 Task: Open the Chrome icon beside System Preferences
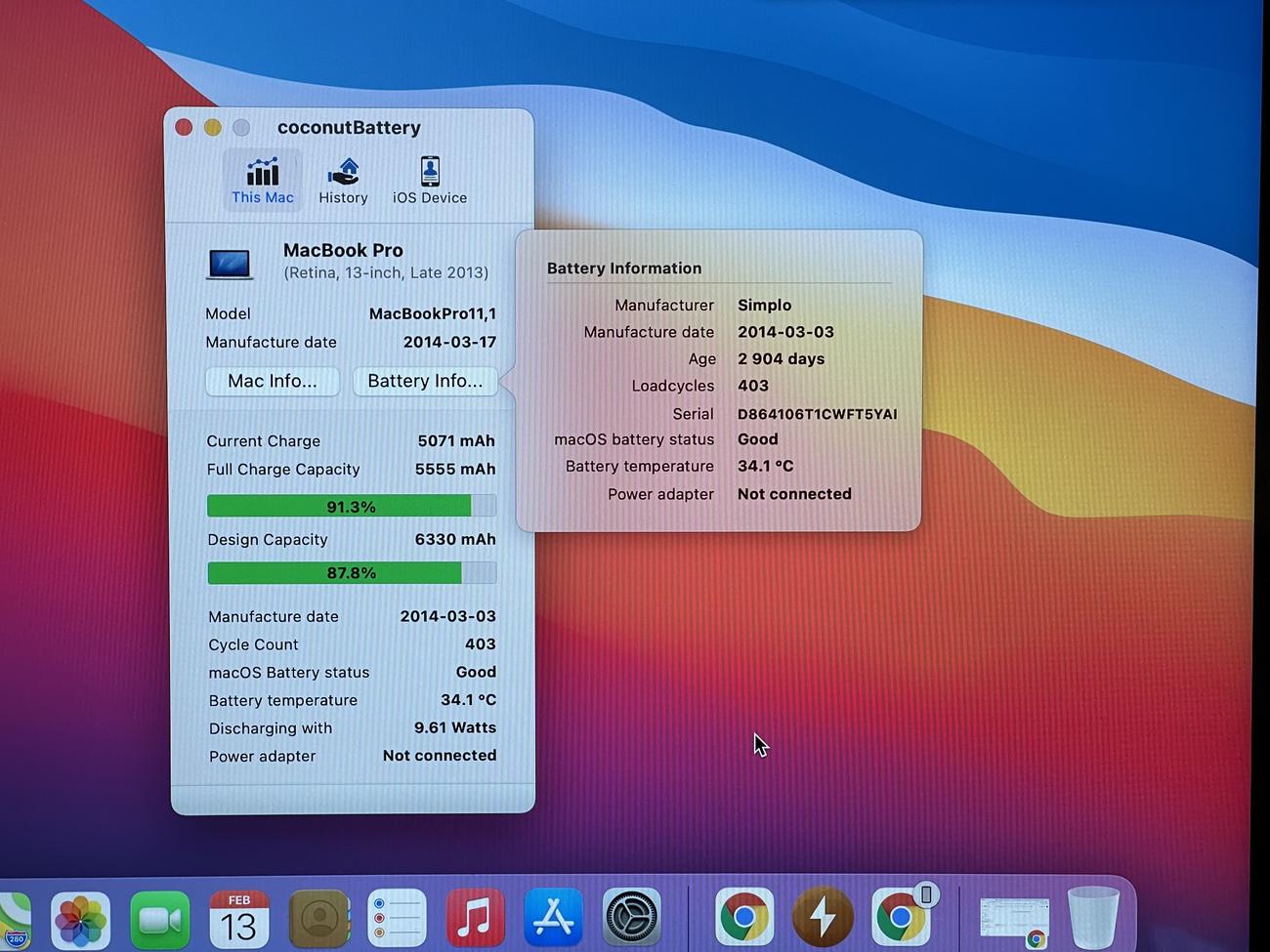click(743, 918)
